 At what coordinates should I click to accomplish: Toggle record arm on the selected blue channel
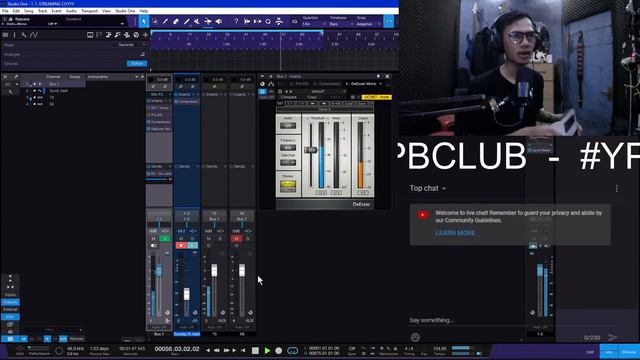click(x=181, y=245)
